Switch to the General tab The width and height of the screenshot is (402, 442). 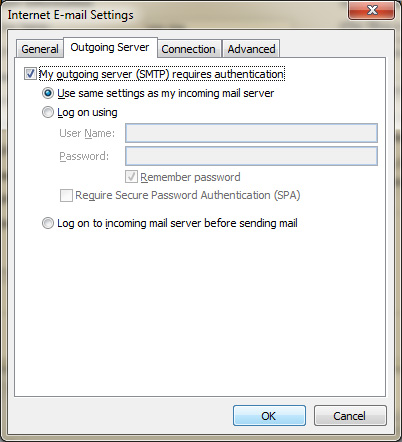40,49
